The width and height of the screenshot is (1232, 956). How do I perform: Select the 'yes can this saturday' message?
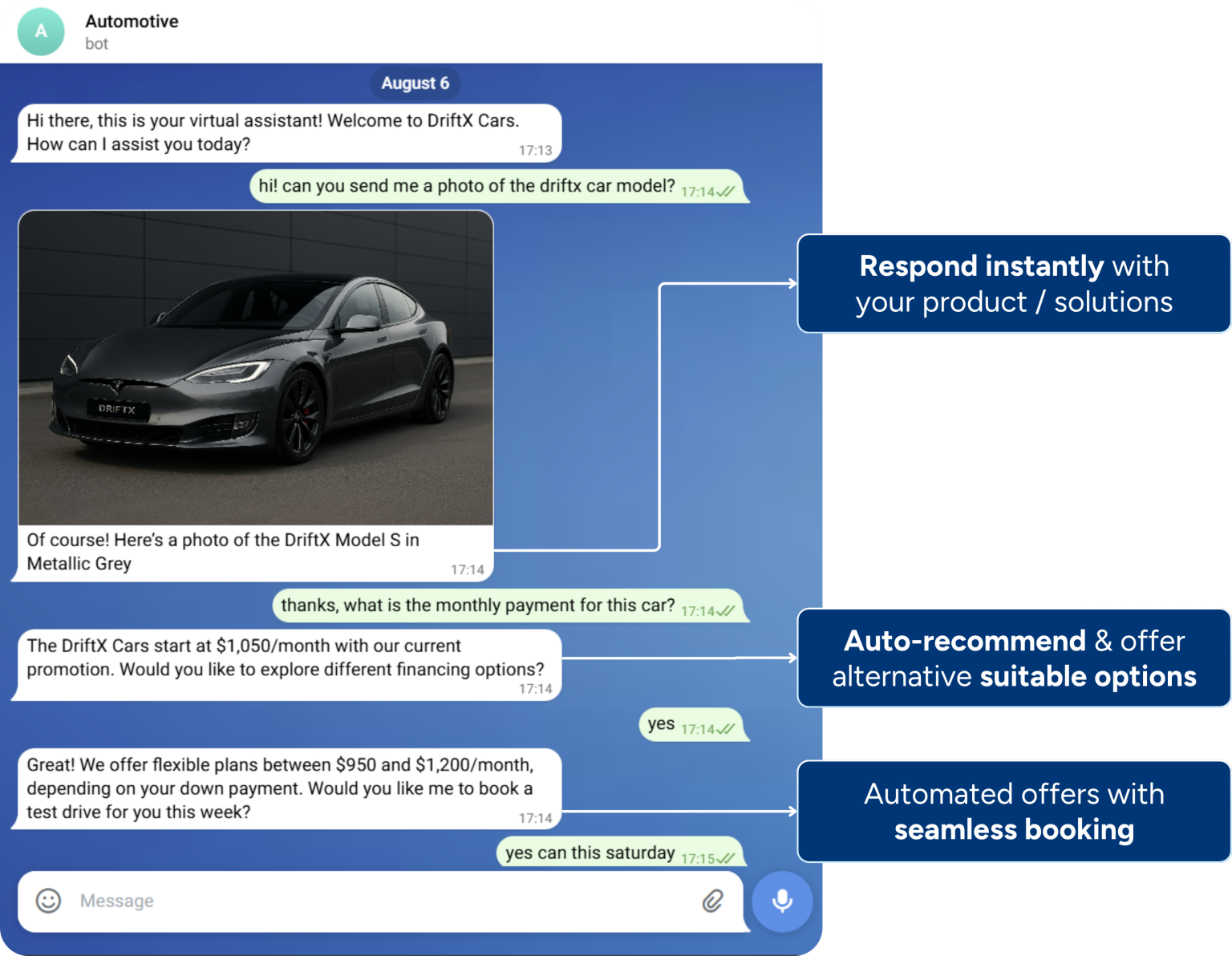coord(590,853)
